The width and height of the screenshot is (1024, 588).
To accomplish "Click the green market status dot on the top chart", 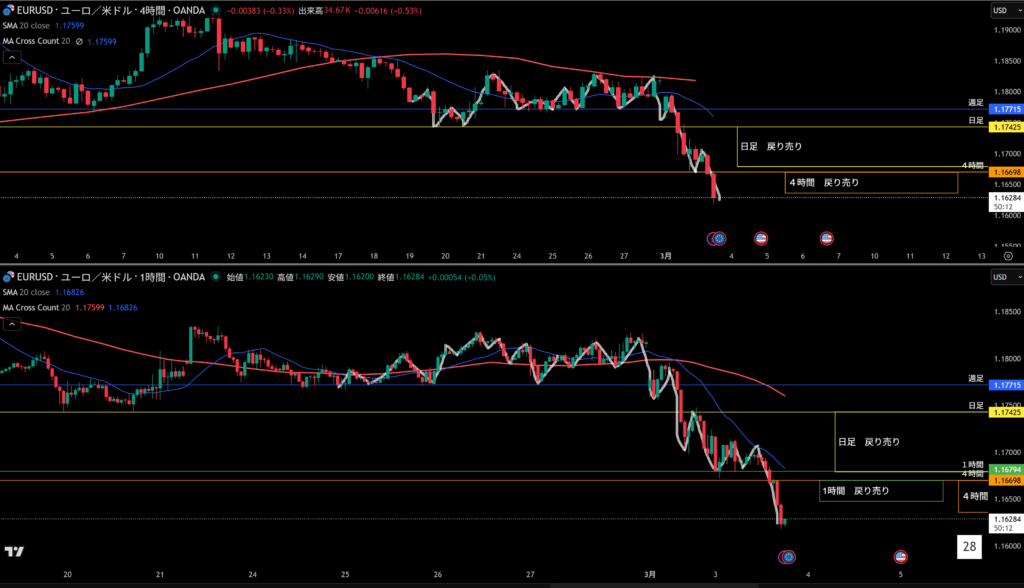I will (218, 11).
